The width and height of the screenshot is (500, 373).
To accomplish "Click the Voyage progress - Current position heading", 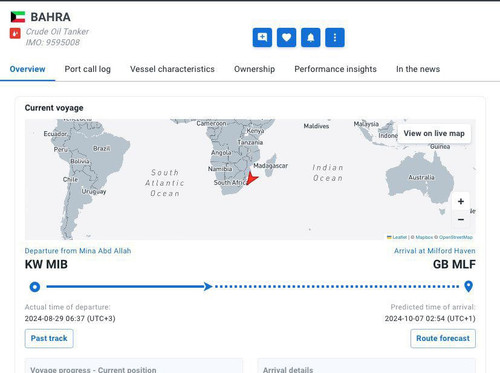I will [x=93, y=370].
